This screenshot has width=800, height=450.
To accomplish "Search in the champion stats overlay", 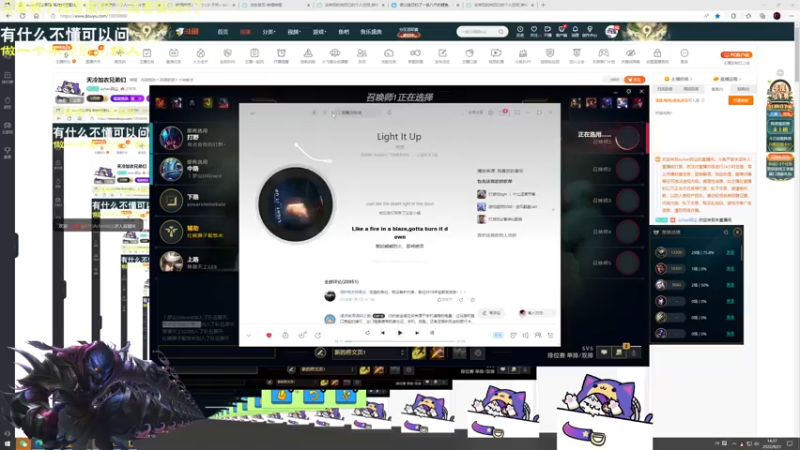I will [726, 232].
